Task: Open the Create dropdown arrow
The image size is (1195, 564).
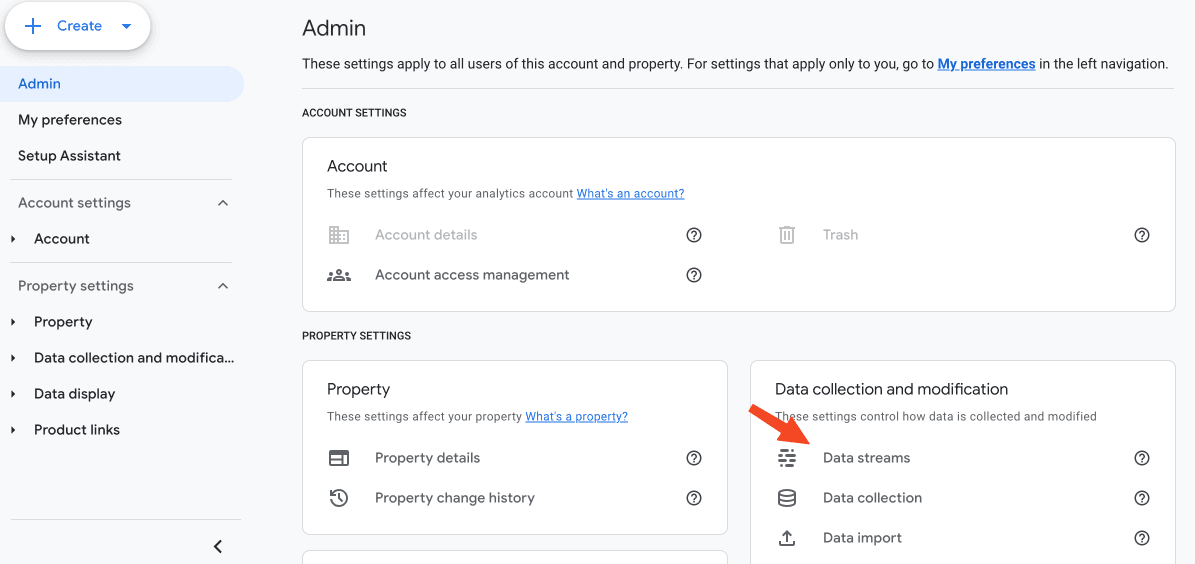Action: (127, 26)
